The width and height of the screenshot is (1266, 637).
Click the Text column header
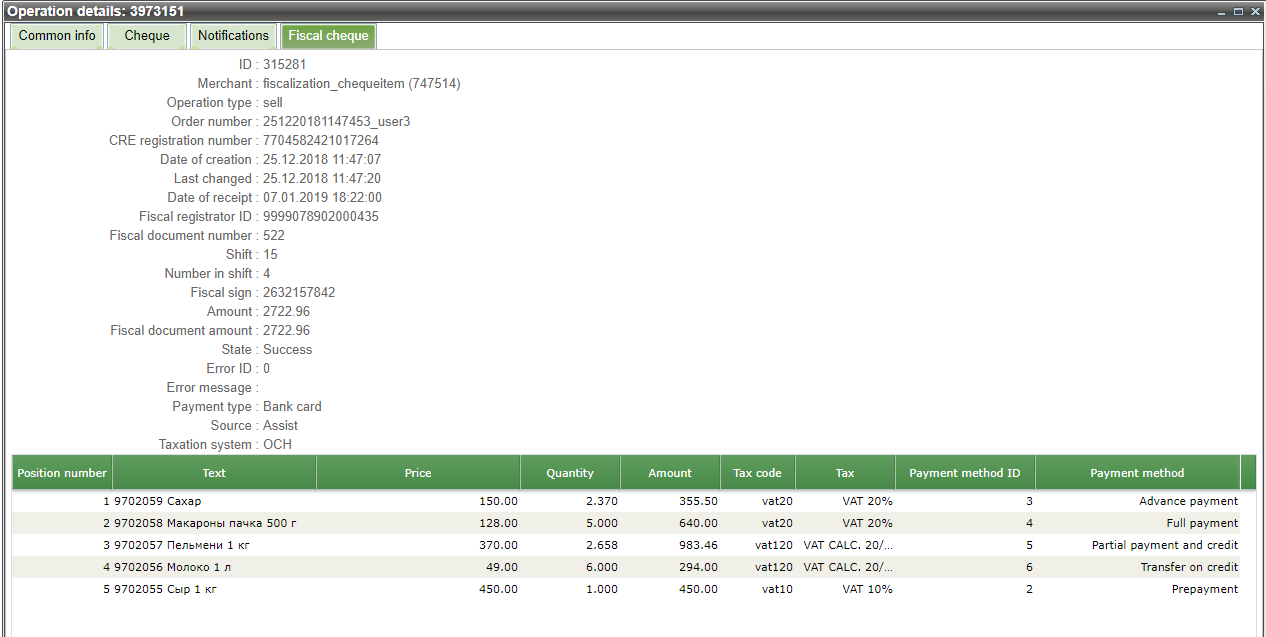pos(214,473)
